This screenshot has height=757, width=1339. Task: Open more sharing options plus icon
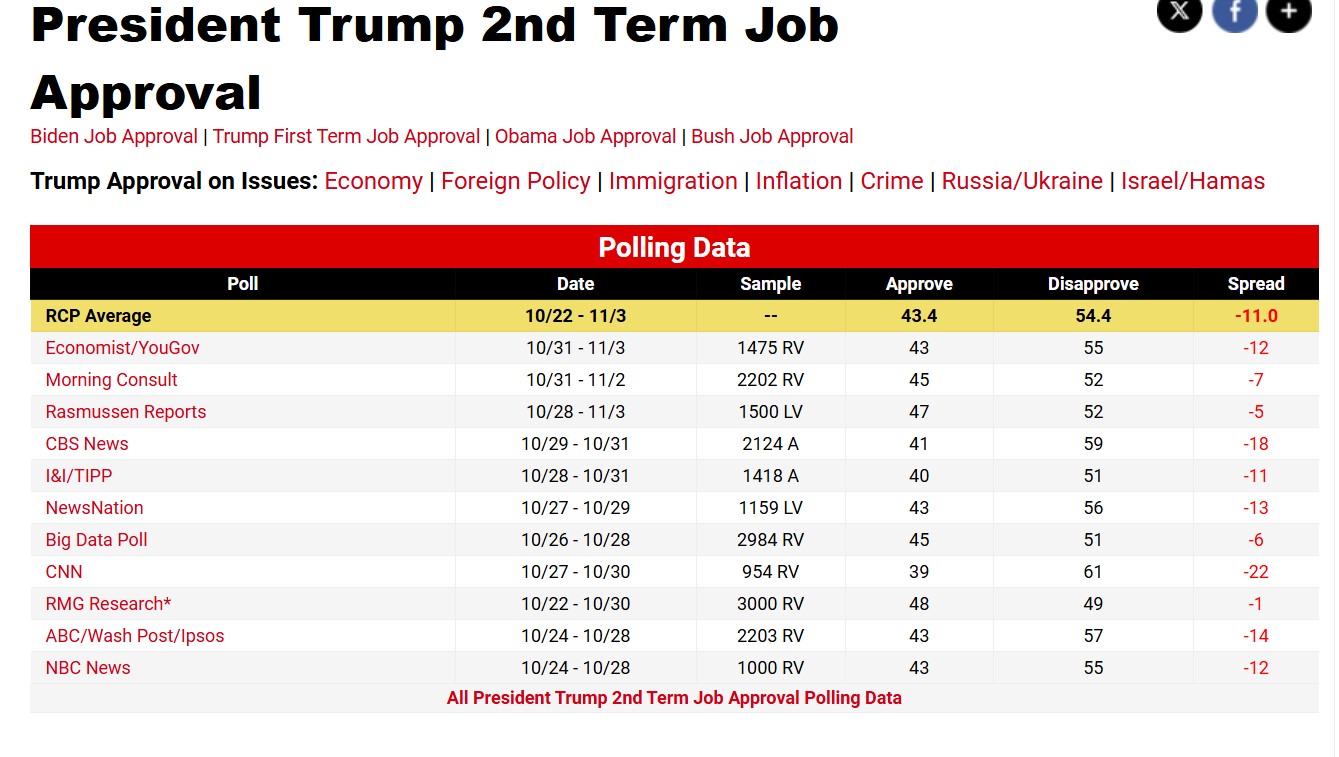tap(1288, 12)
